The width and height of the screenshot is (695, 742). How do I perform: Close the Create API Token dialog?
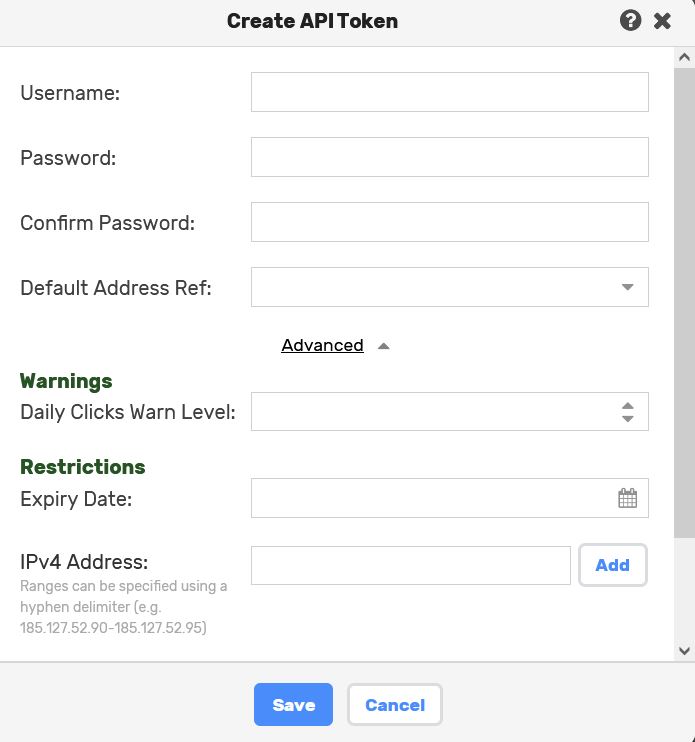tap(662, 21)
